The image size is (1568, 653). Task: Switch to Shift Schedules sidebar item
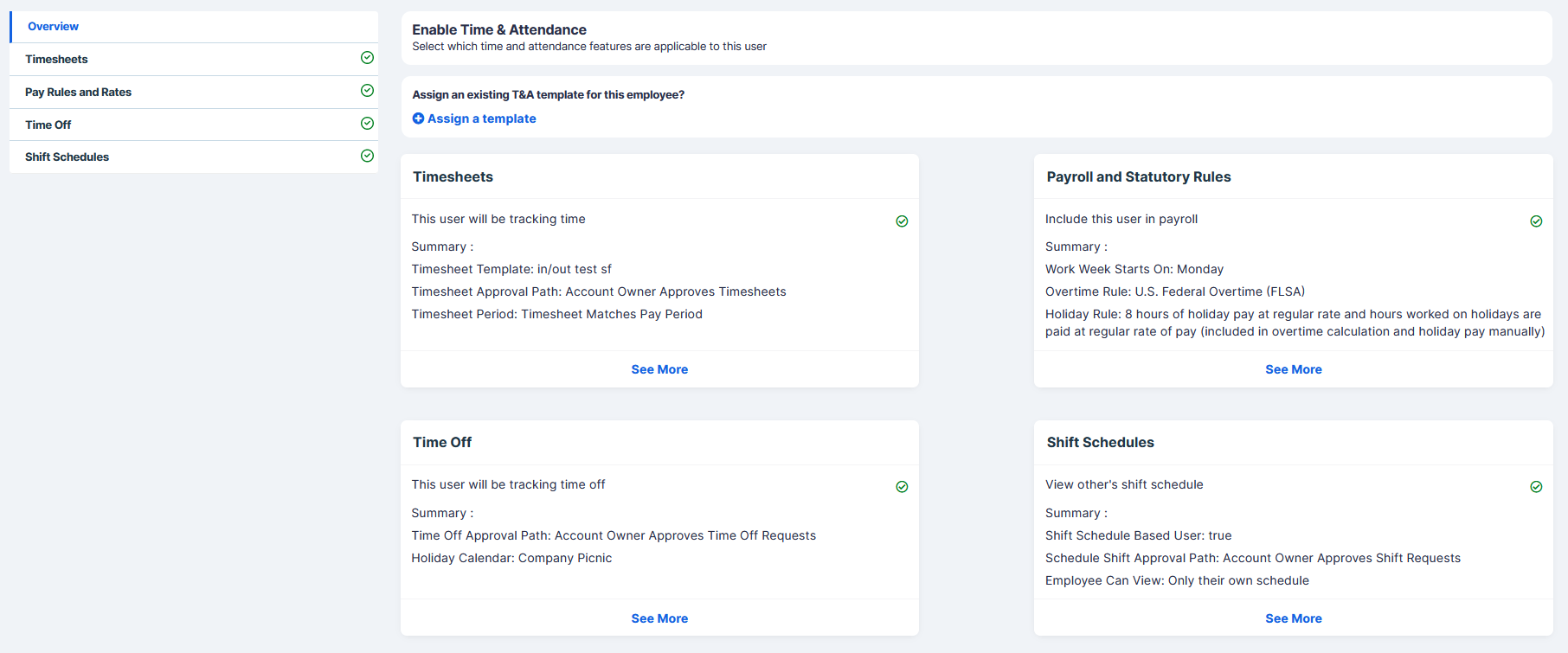(194, 157)
